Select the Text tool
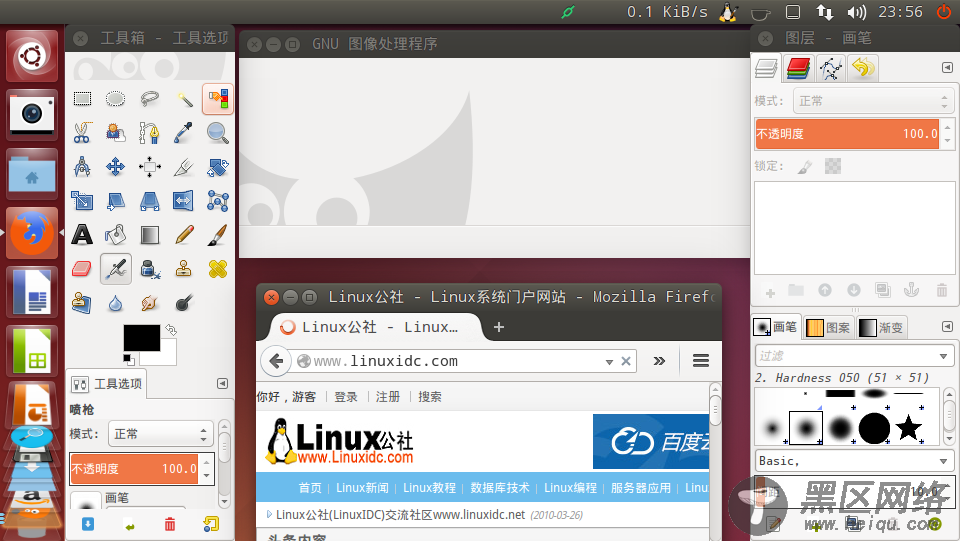960x541 pixels. (82, 234)
